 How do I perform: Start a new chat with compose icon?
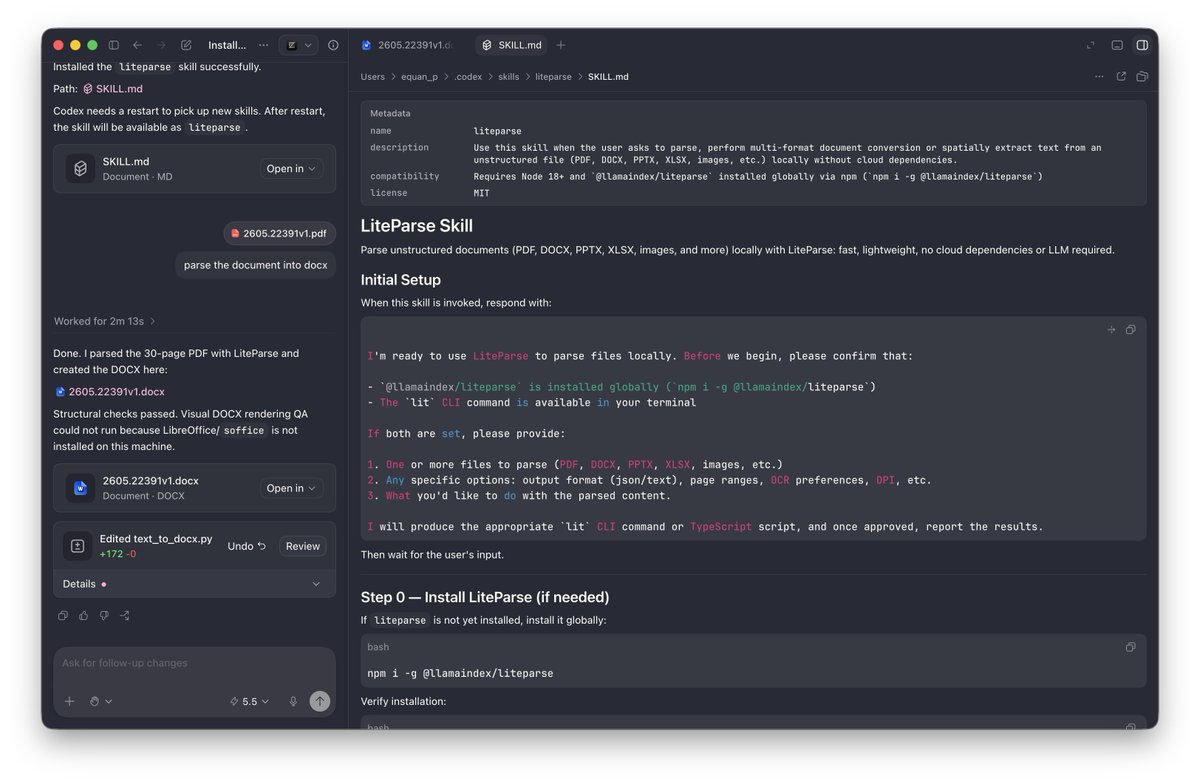(x=186, y=45)
